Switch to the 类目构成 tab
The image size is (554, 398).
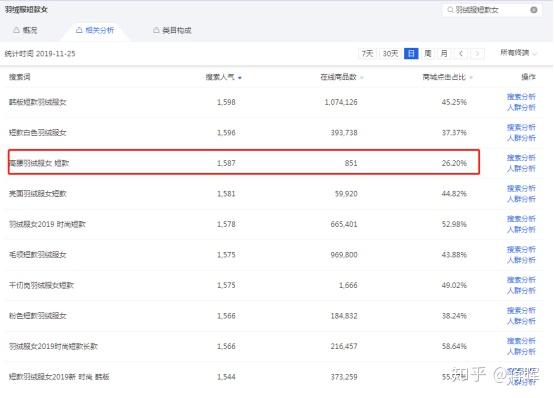[x=172, y=30]
